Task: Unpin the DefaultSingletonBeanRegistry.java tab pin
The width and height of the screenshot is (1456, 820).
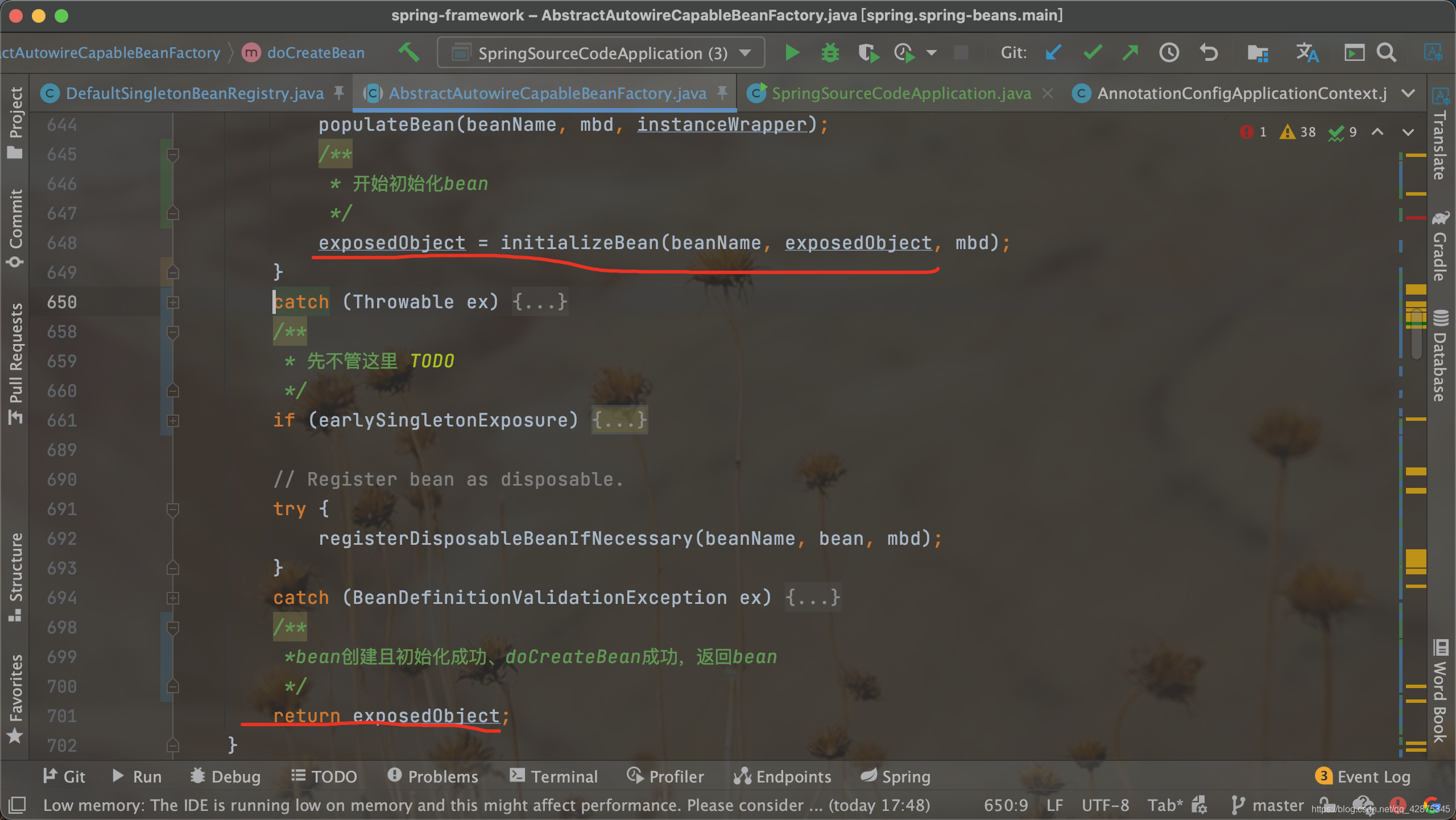Action: click(339, 93)
